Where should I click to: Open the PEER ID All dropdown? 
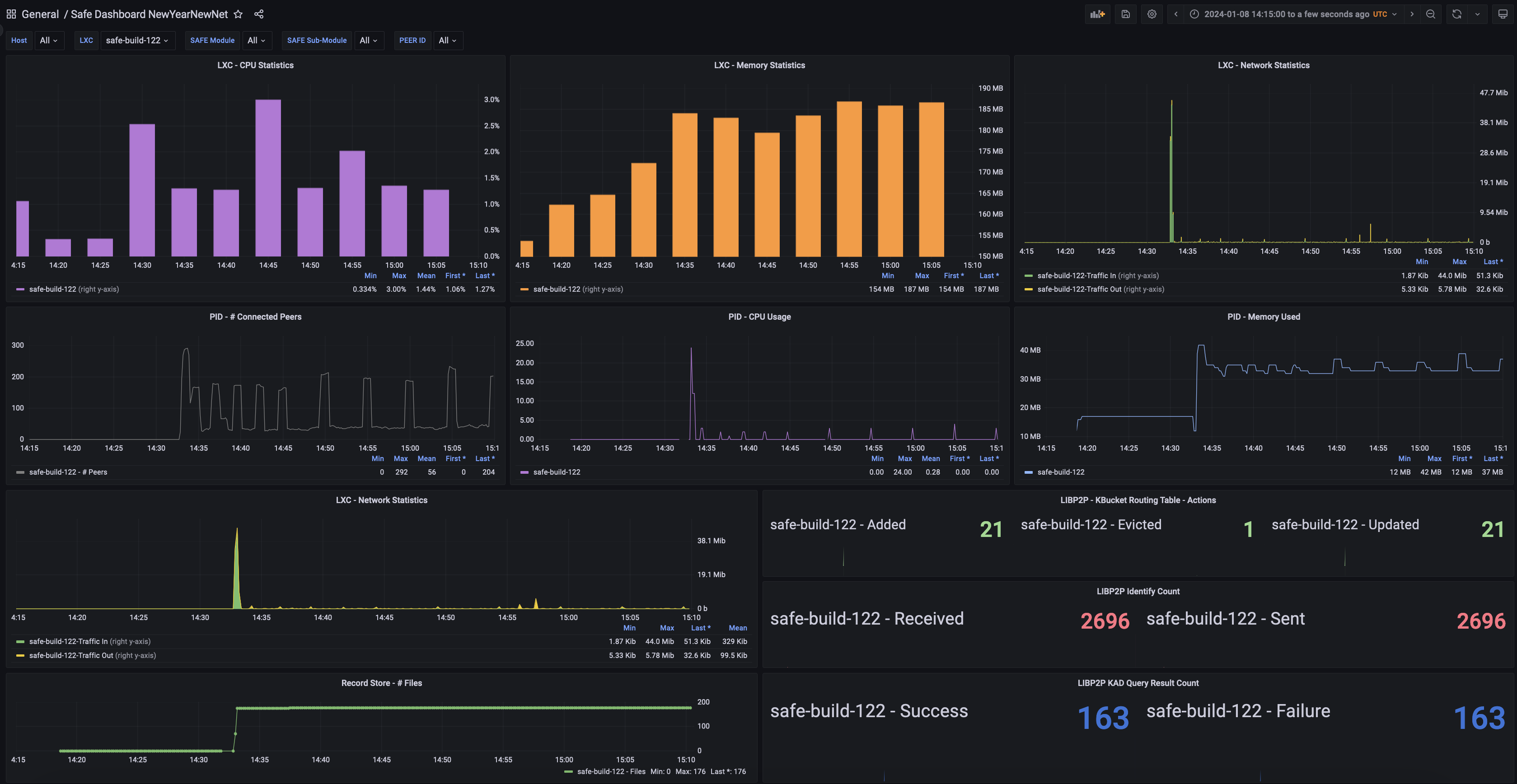[x=448, y=41]
